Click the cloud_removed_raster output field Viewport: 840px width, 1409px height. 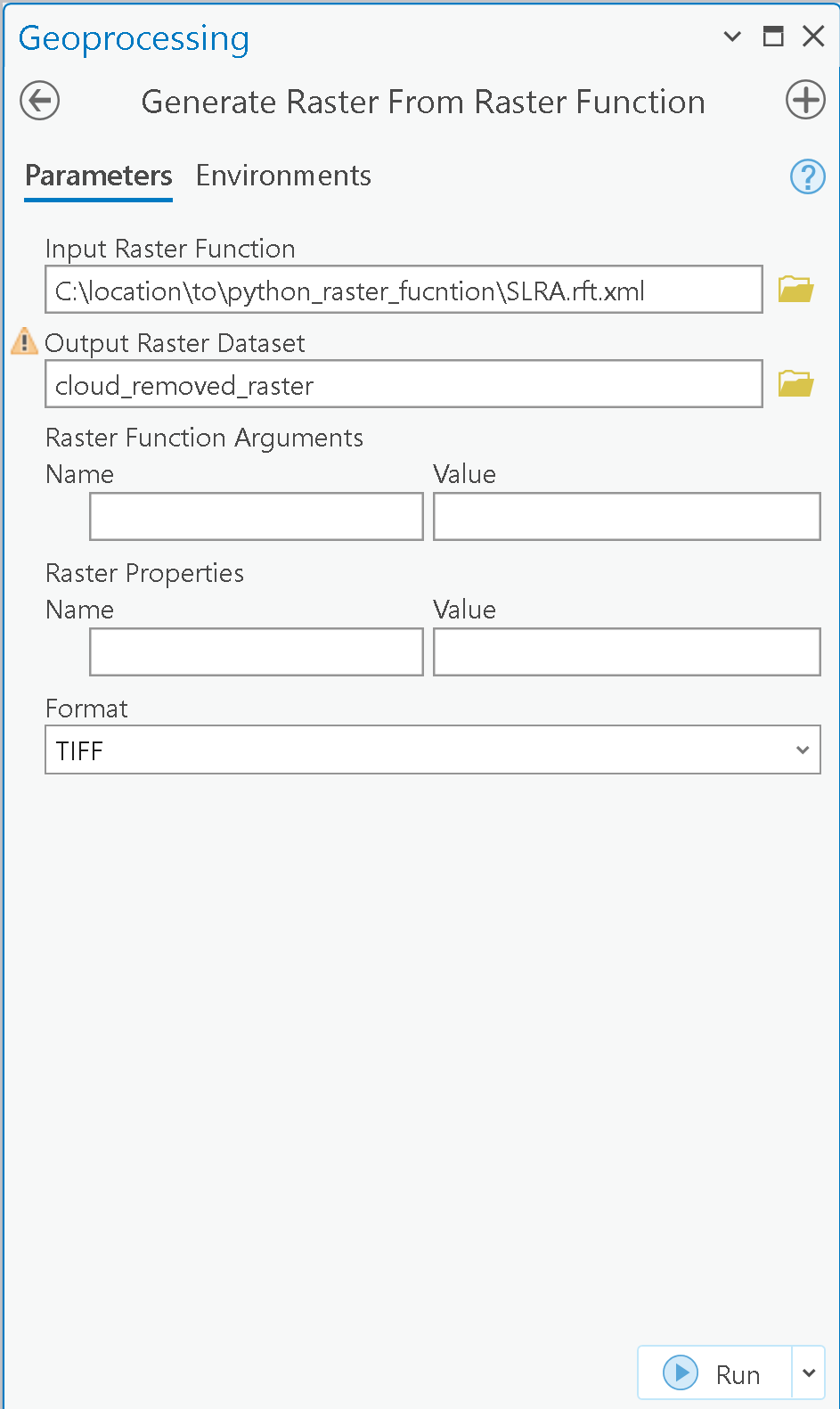pos(404,384)
